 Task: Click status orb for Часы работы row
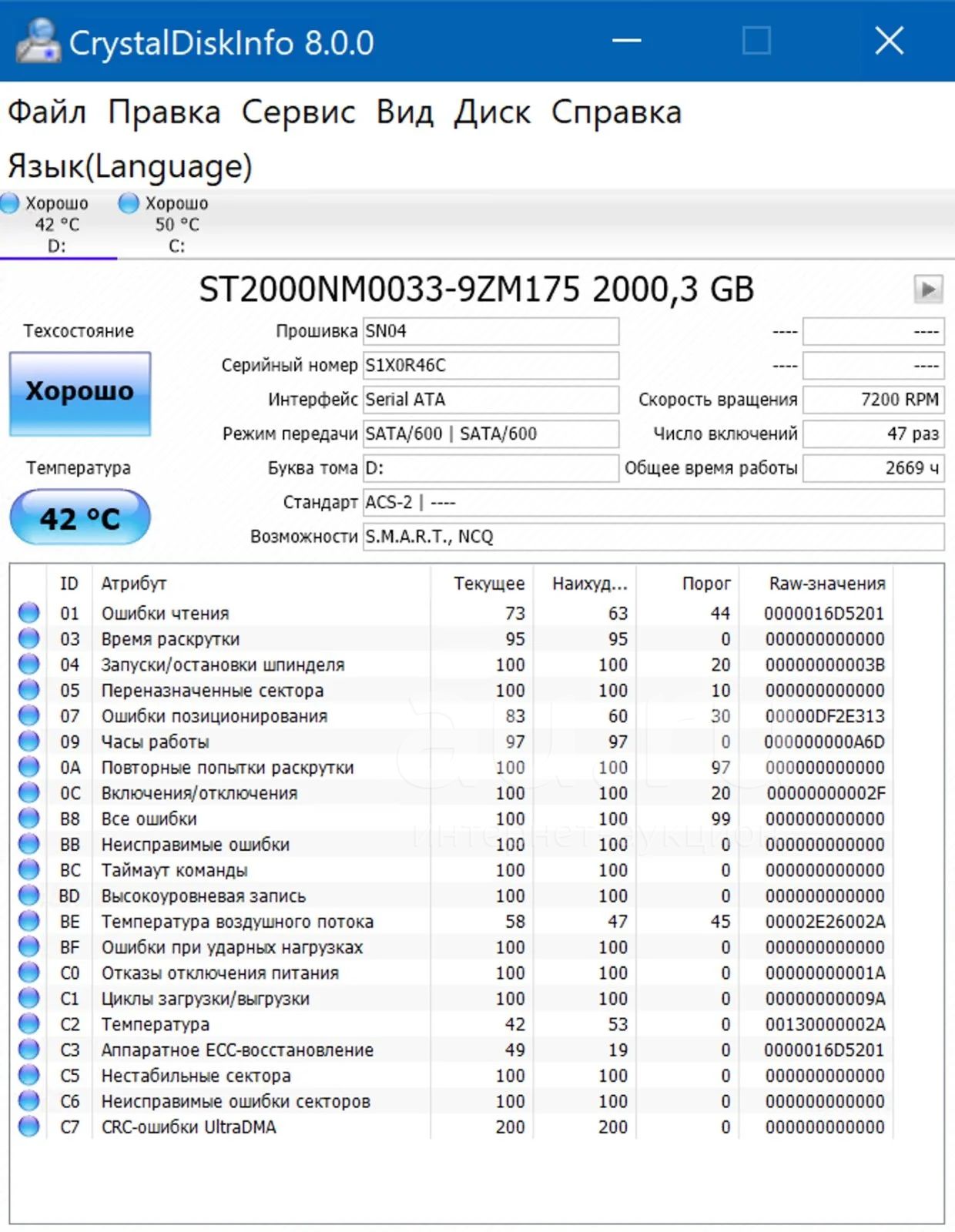point(29,742)
